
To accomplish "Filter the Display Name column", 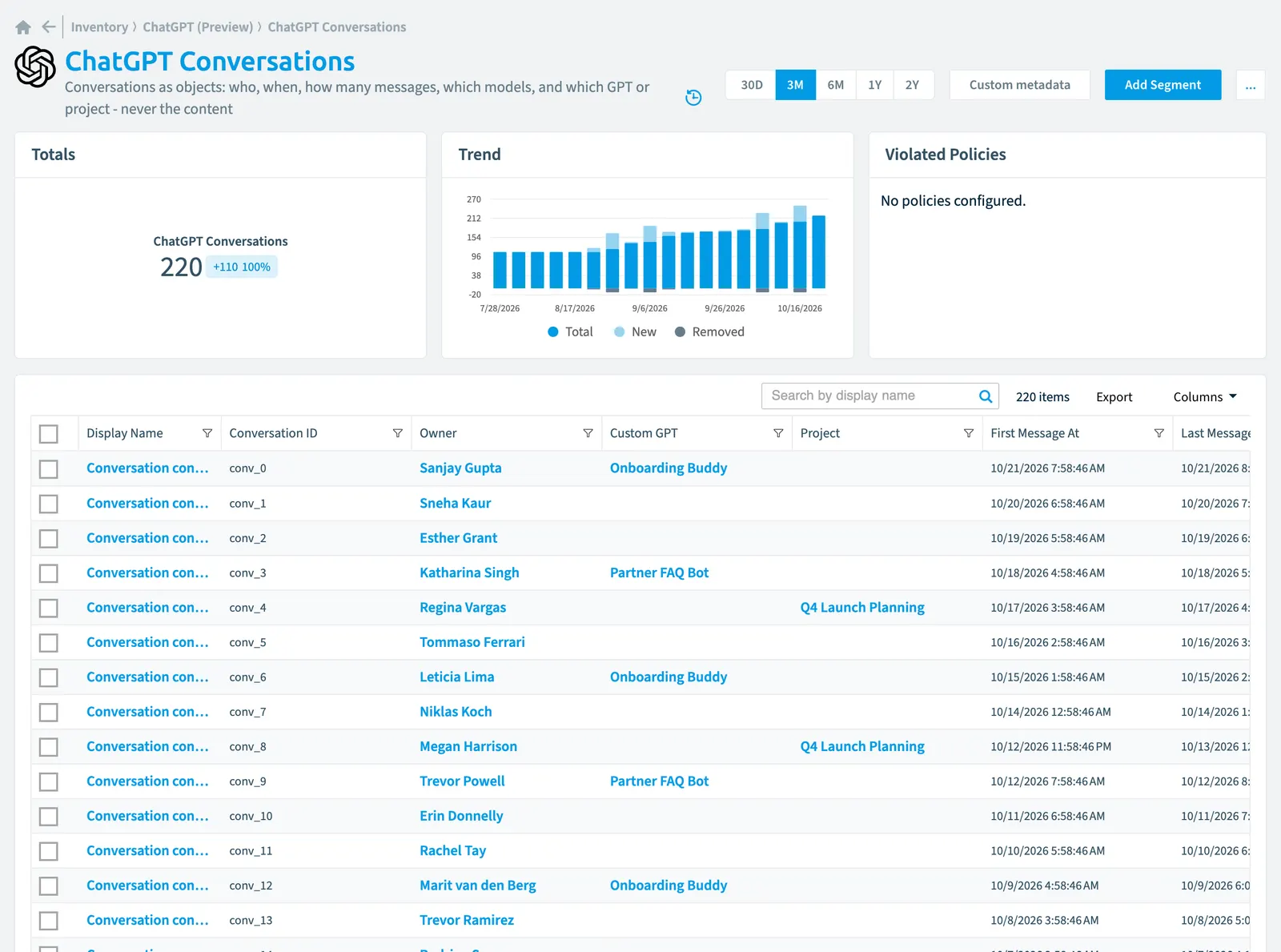I will click(207, 433).
